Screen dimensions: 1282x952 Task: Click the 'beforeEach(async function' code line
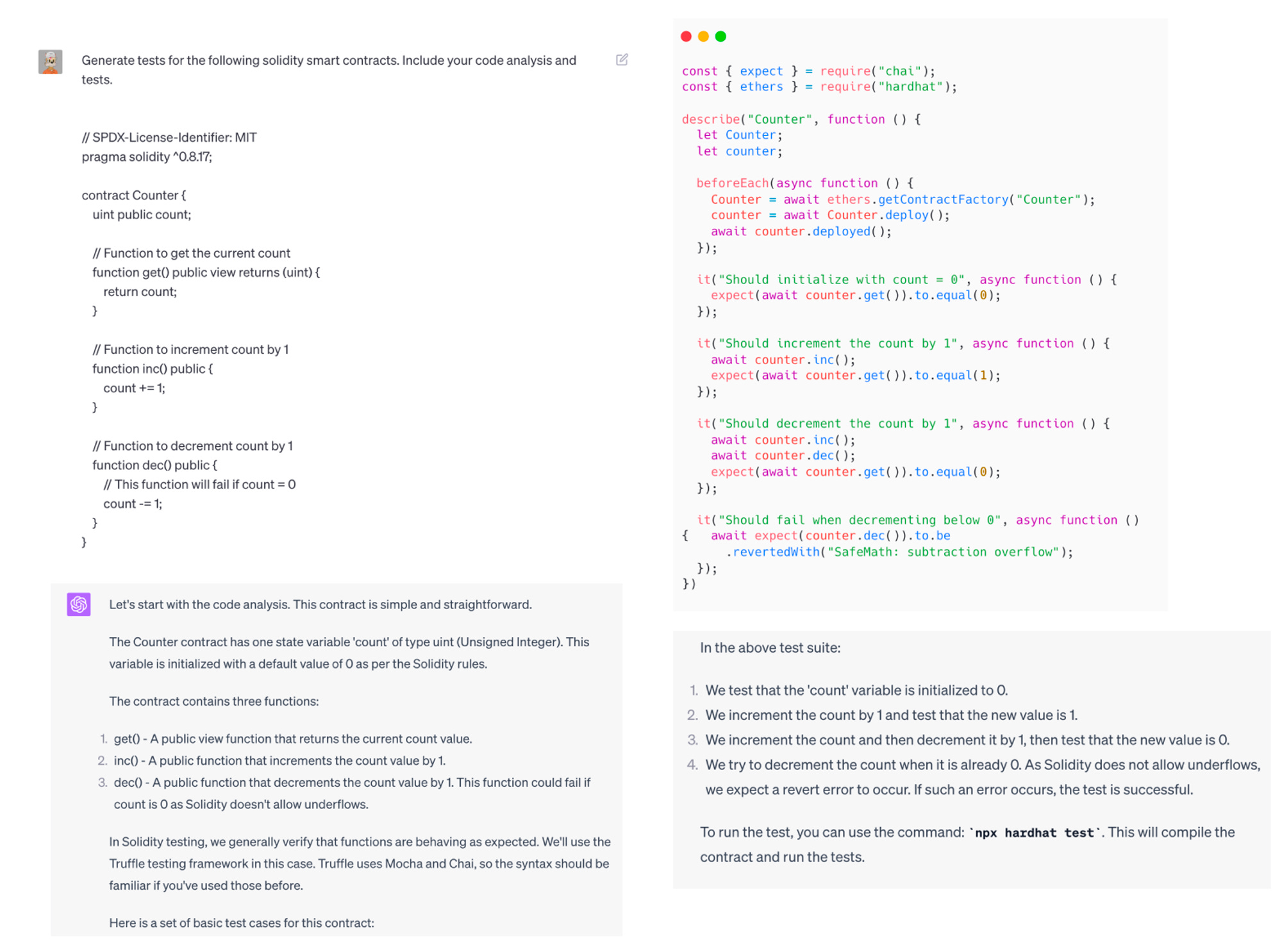pos(804,183)
